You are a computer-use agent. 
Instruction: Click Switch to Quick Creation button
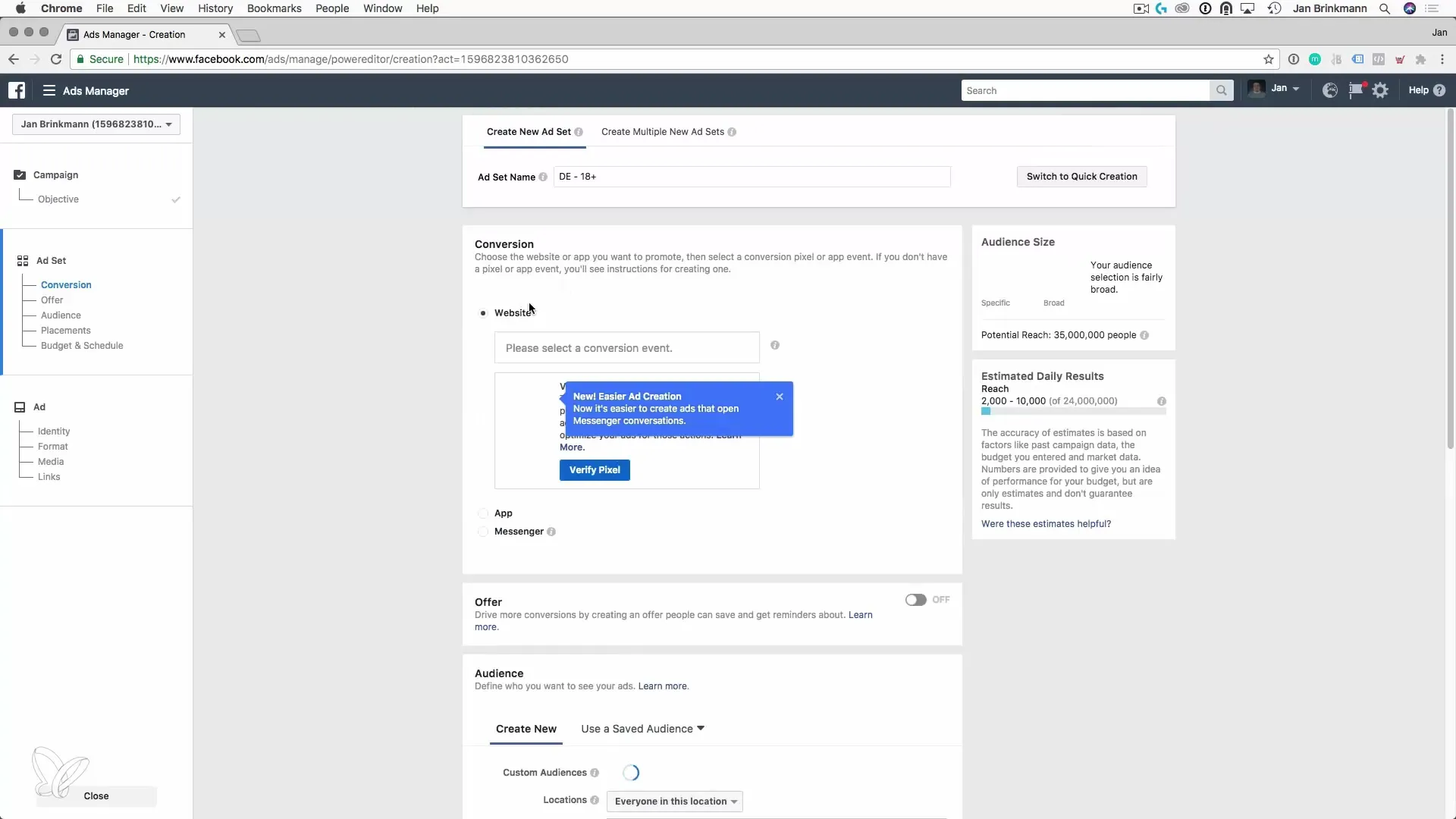[x=1081, y=177]
